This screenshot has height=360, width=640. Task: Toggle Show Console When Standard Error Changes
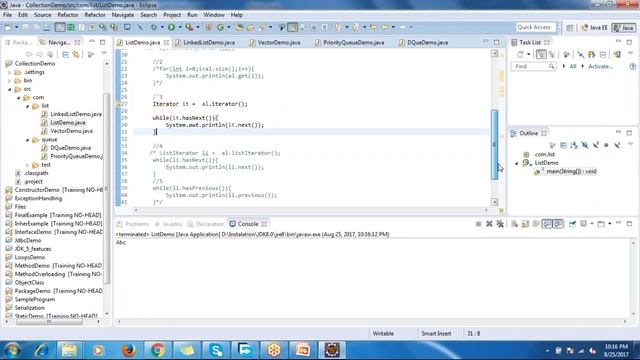point(558,224)
